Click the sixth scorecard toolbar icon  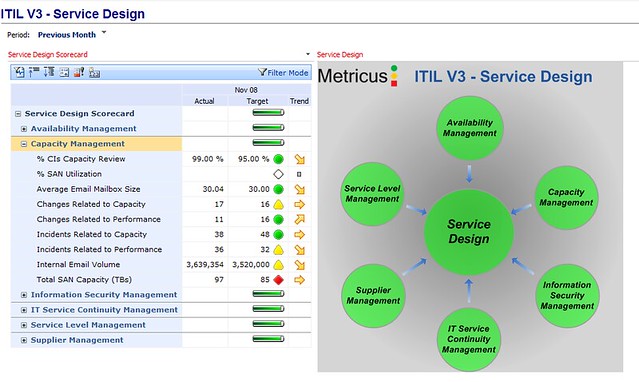[94, 73]
